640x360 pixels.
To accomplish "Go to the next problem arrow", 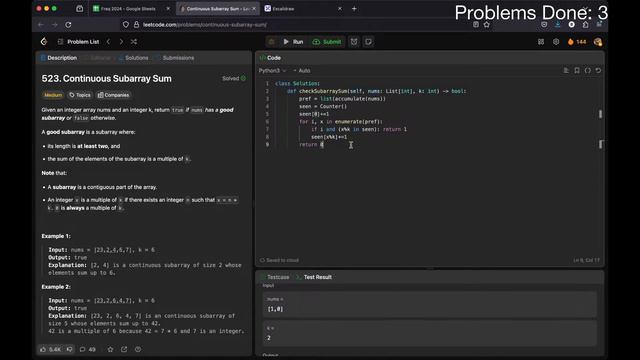I will click(x=121, y=42).
